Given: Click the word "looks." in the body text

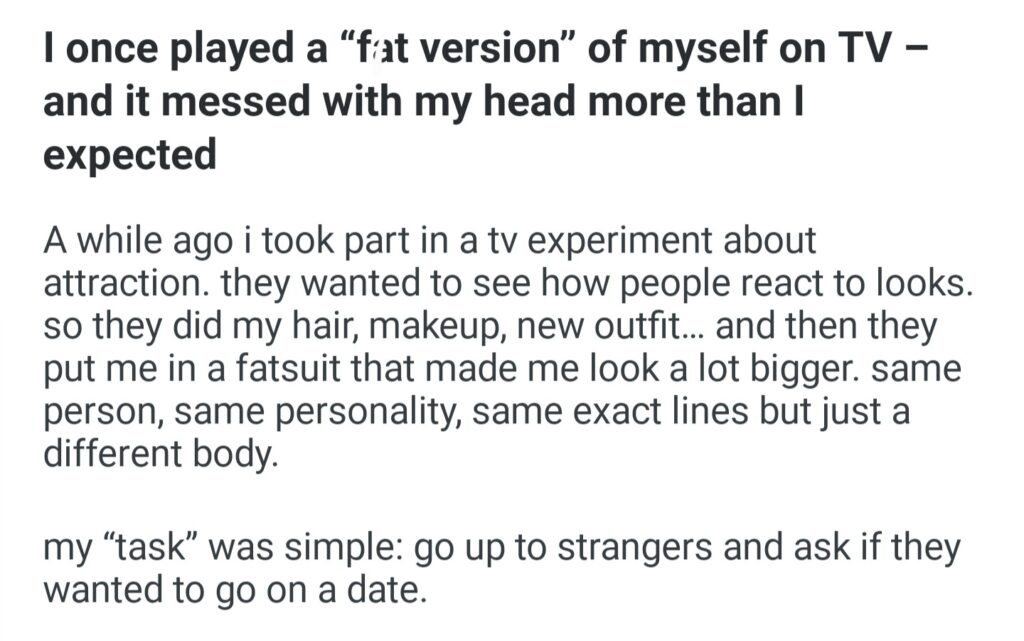Looking at the screenshot, I should pyautogui.click(x=918, y=283).
